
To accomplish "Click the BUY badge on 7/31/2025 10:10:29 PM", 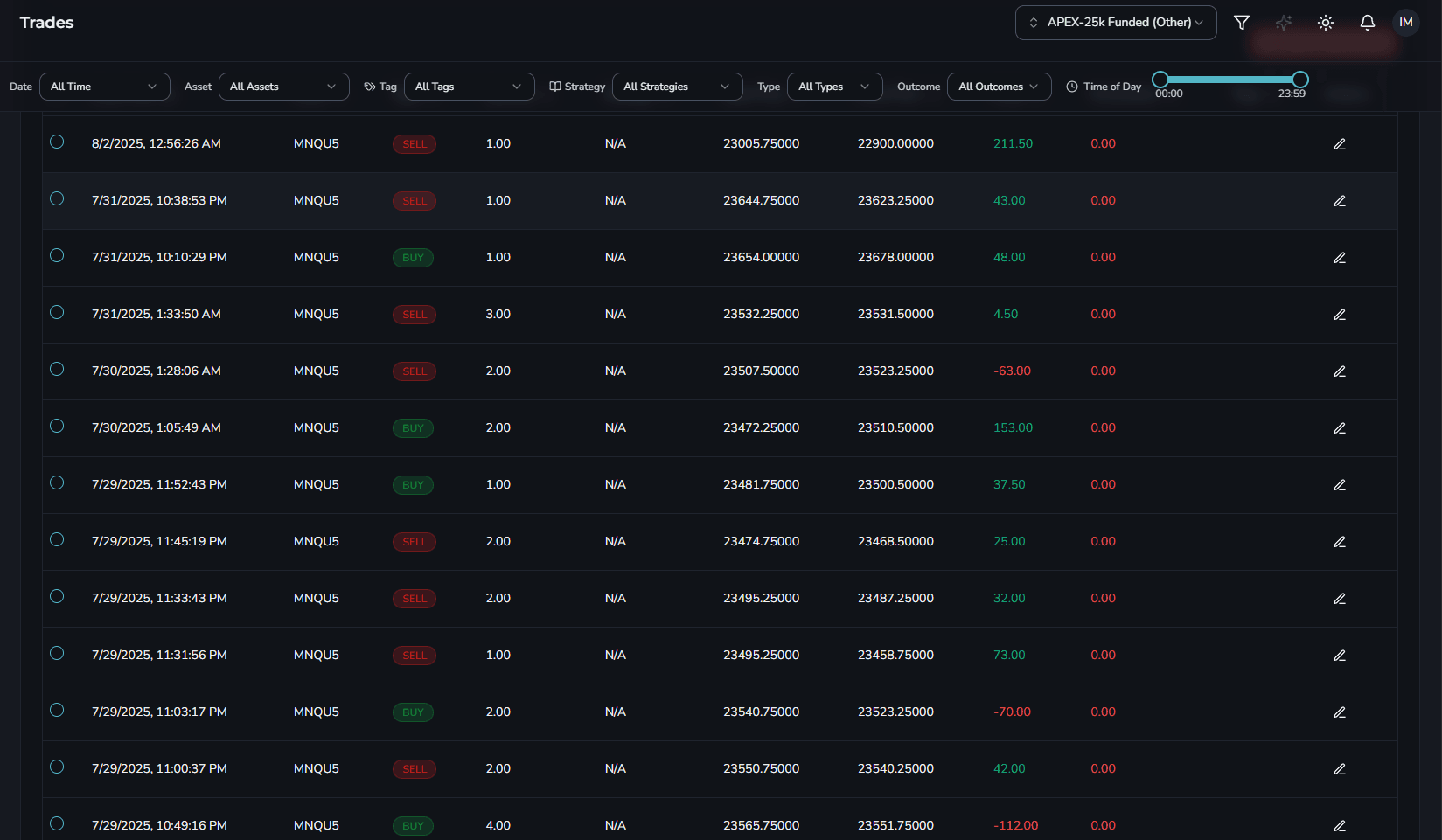I will 413,258.
